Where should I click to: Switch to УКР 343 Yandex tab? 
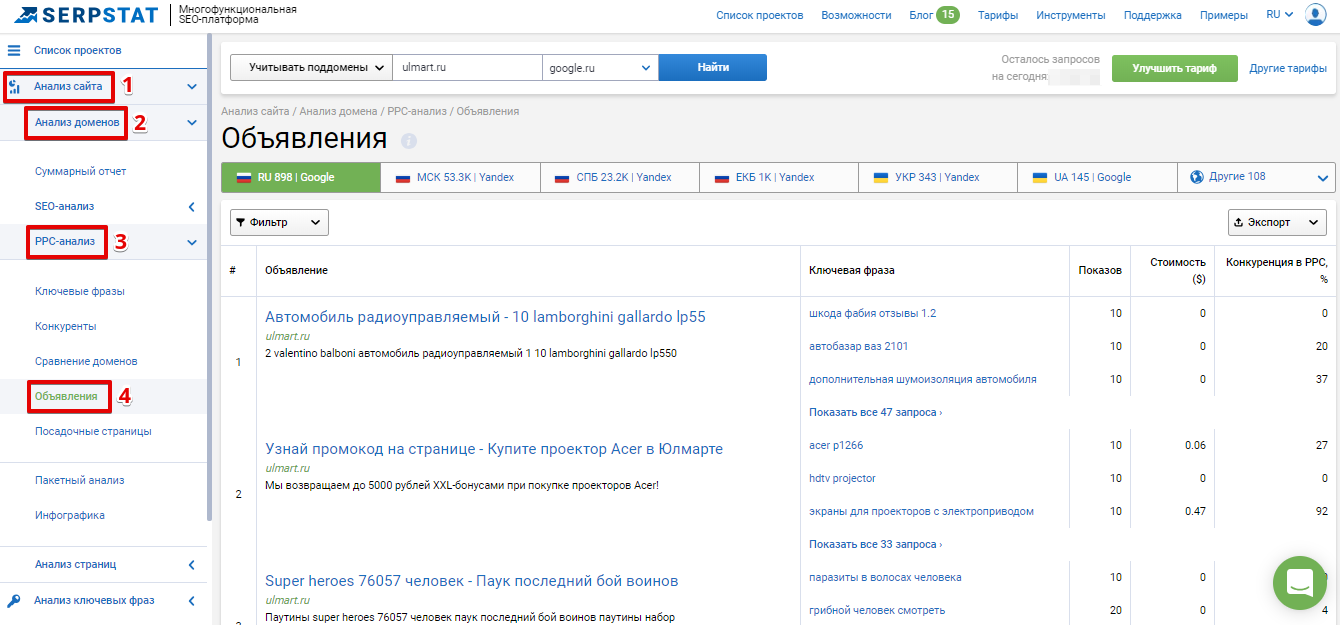coord(938,177)
